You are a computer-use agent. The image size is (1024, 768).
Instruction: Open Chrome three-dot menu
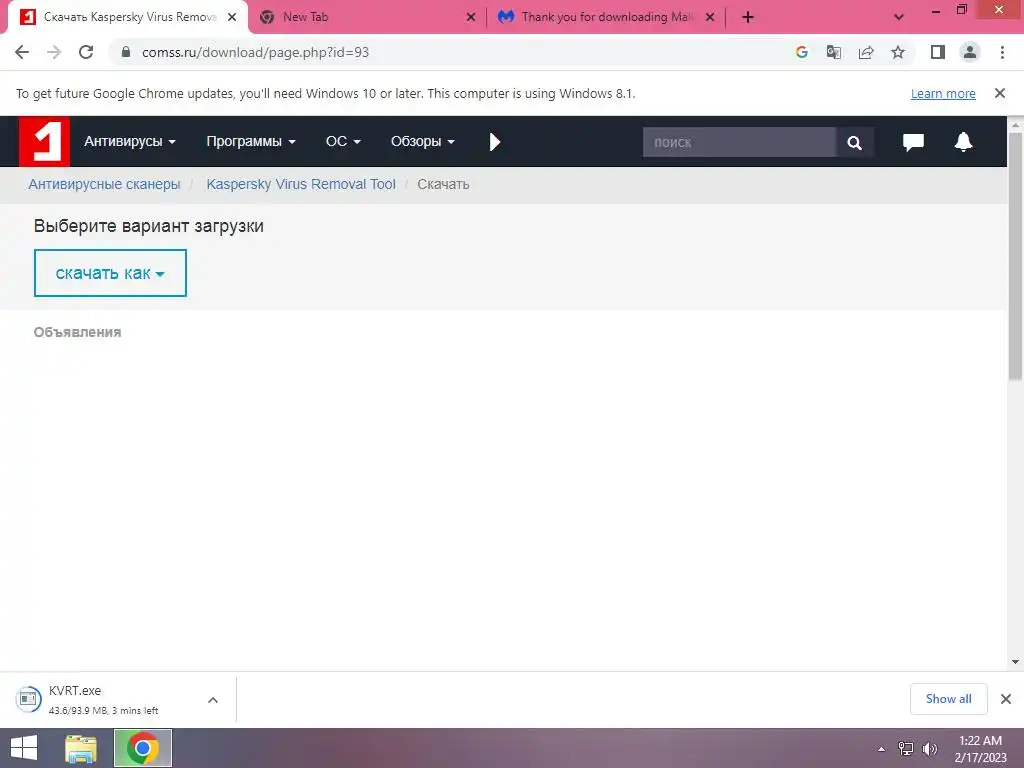coord(1002,52)
